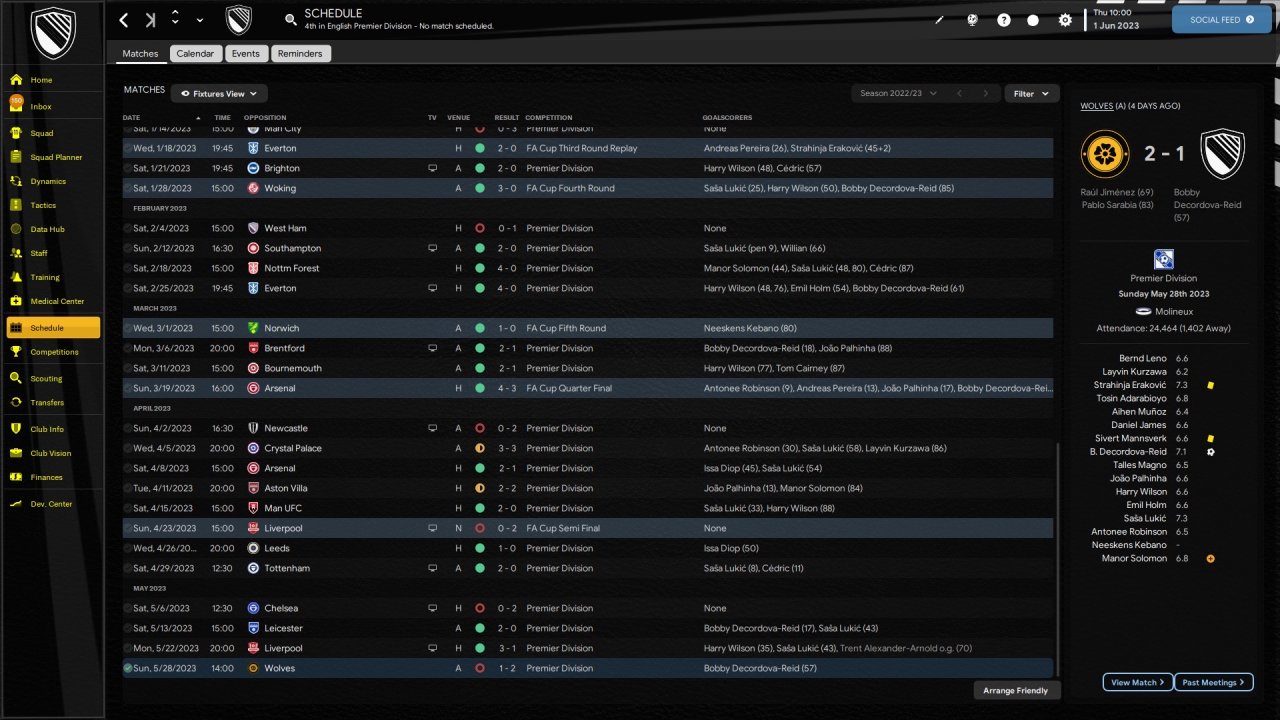Toggle the check circle on the Tottenham row
The width and height of the screenshot is (1280, 720).
click(128, 568)
